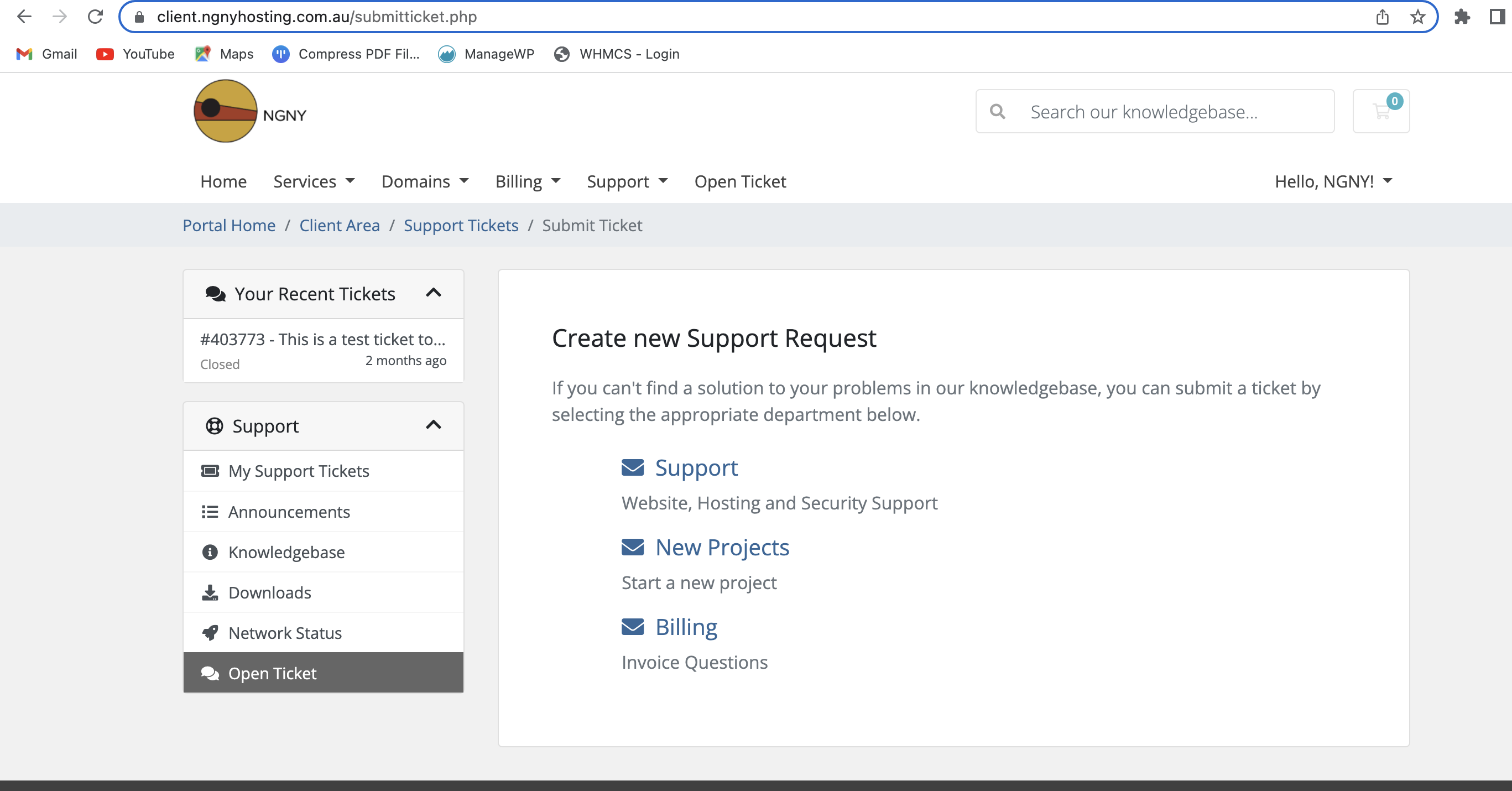Click the envelope icon next to Support department
The width and height of the screenshot is (1512, 791).
632,467
